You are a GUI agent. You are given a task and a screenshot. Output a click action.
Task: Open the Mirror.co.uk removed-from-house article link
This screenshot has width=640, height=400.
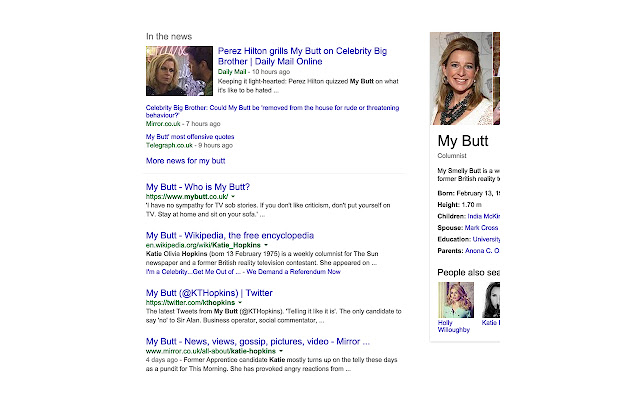click(x=272, y=111)
